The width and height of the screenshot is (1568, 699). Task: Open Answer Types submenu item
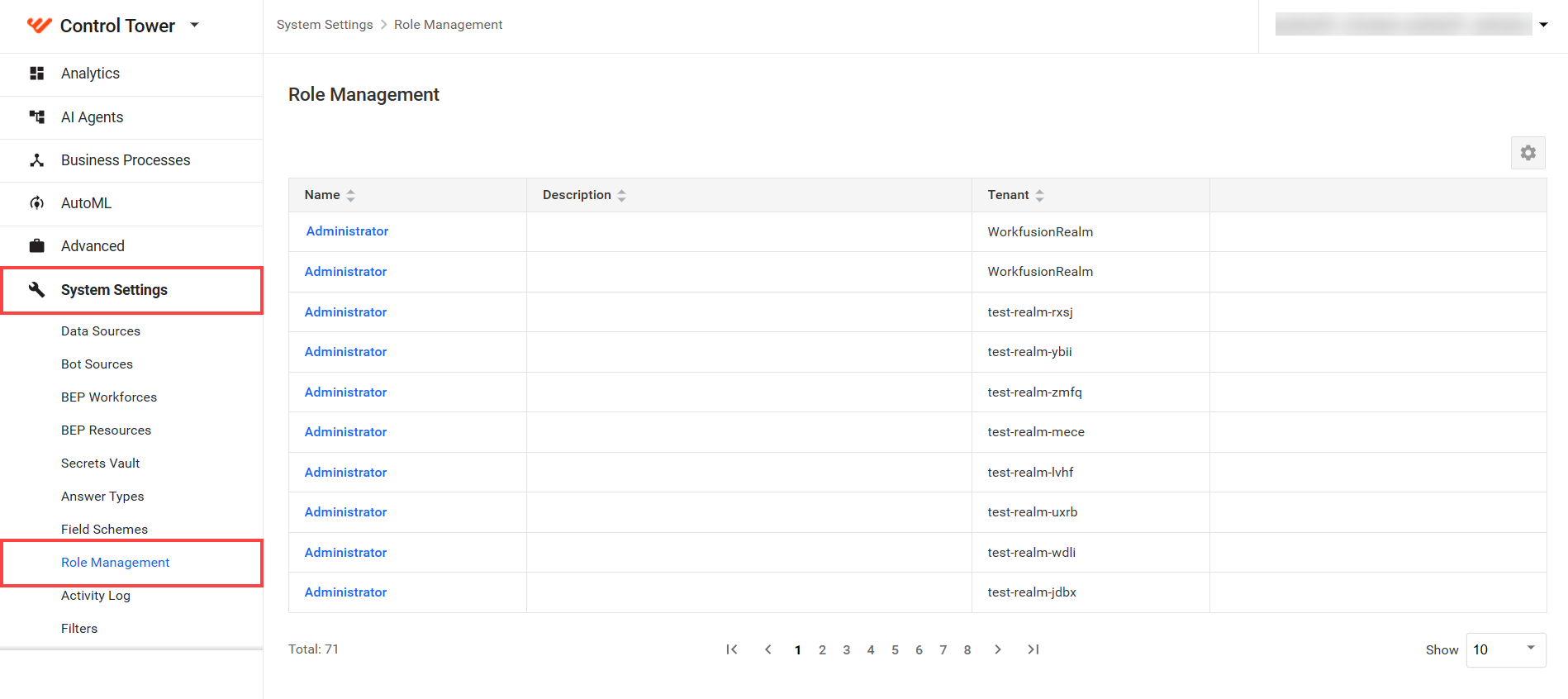pos(102,497)
